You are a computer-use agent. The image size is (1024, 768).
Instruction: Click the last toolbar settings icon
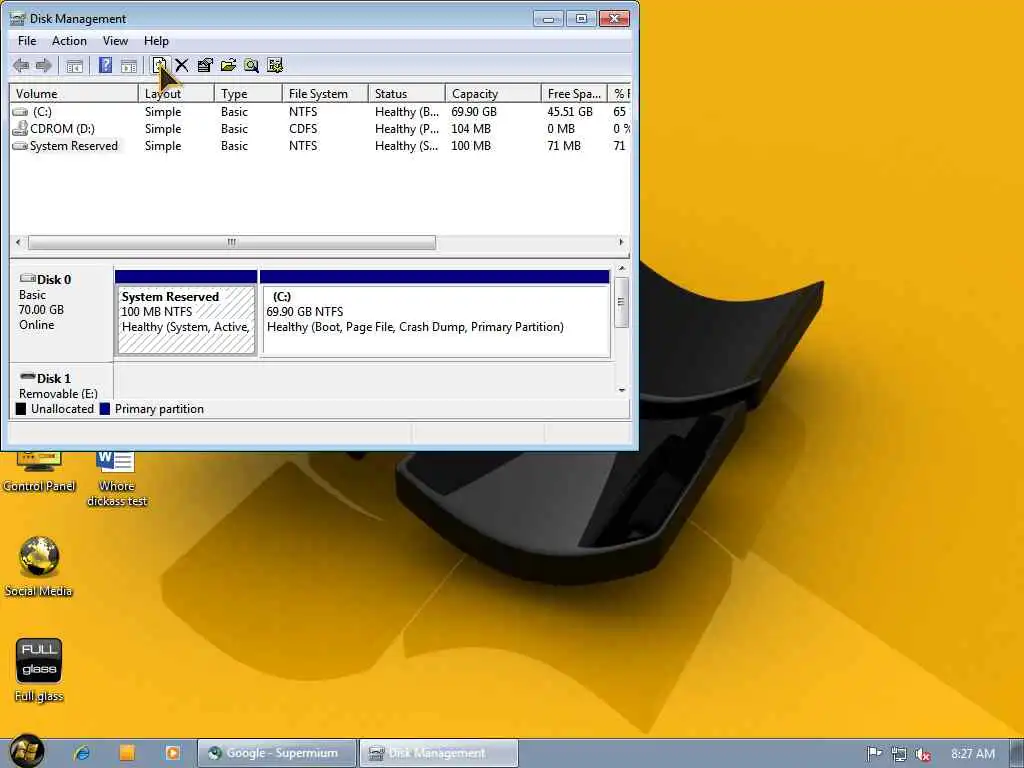click(275, 65)
